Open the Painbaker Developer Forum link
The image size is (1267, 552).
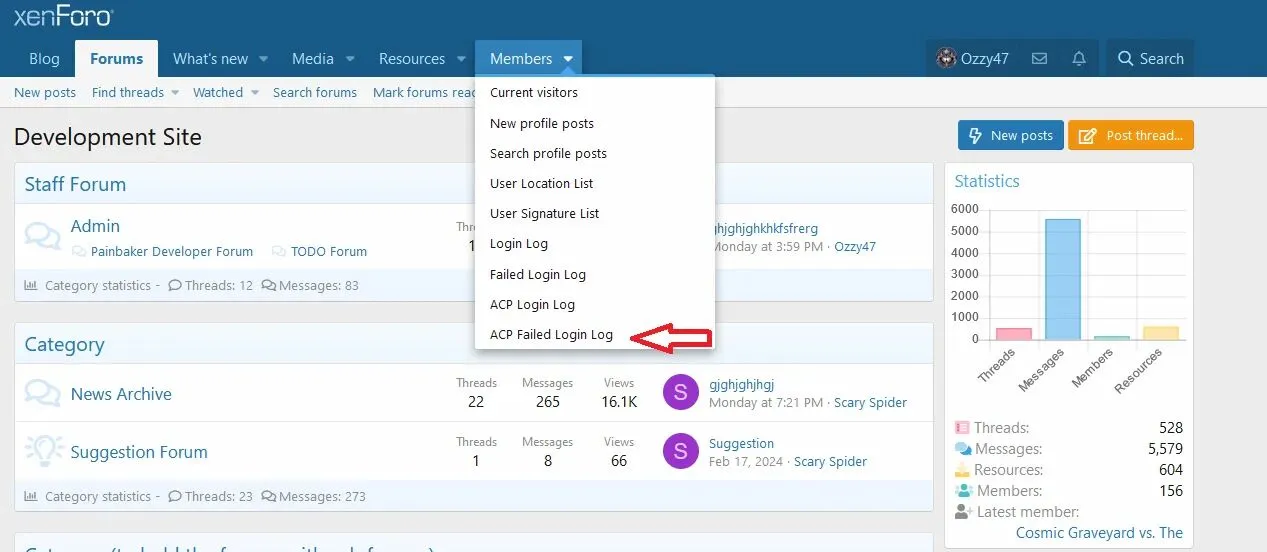pos(171,252)
